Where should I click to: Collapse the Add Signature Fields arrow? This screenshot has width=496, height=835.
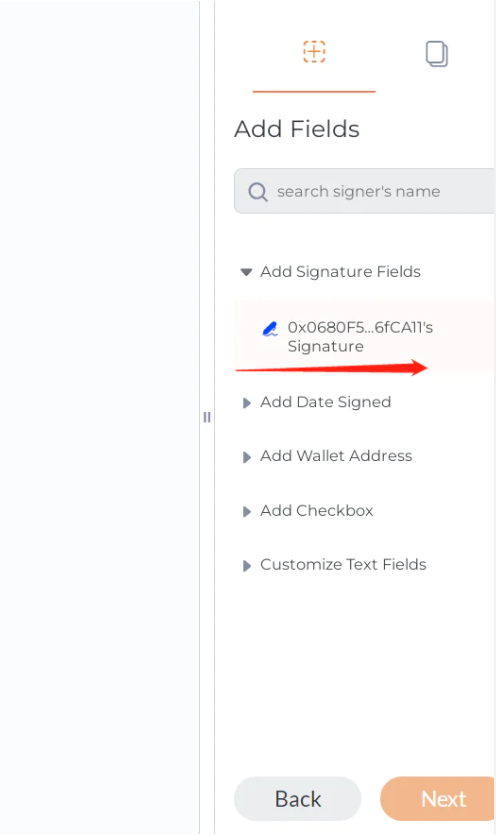(x=246, y=272)
